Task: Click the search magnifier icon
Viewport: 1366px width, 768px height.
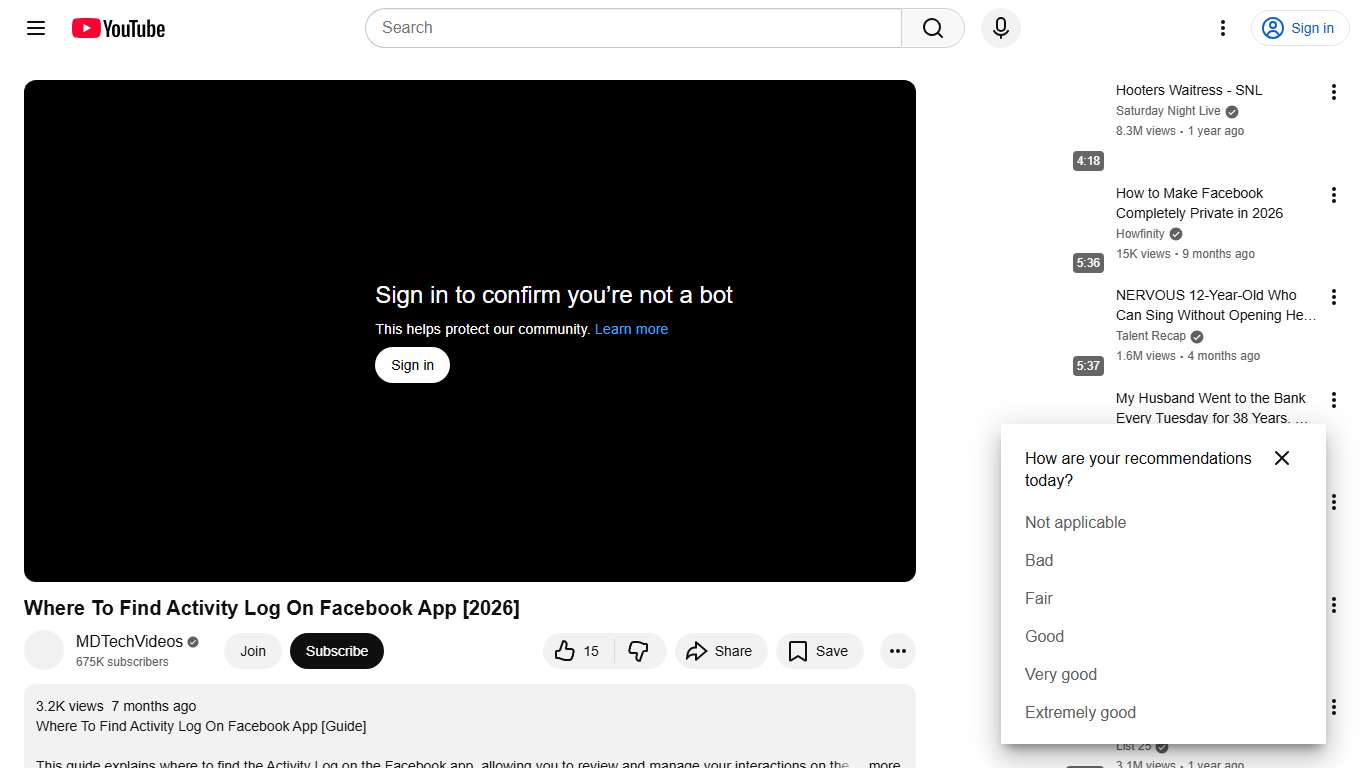Action: point(931,28)
